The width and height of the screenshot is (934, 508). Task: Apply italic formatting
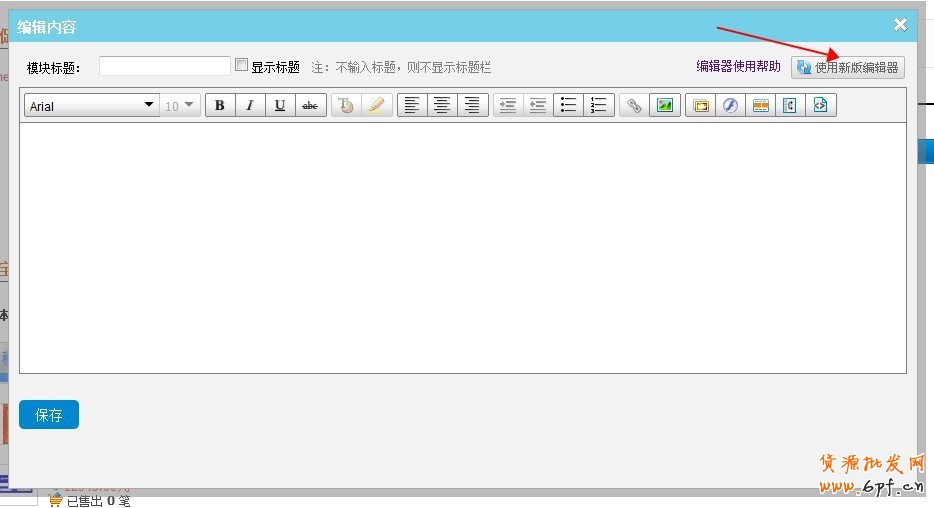tap(250, 106)
